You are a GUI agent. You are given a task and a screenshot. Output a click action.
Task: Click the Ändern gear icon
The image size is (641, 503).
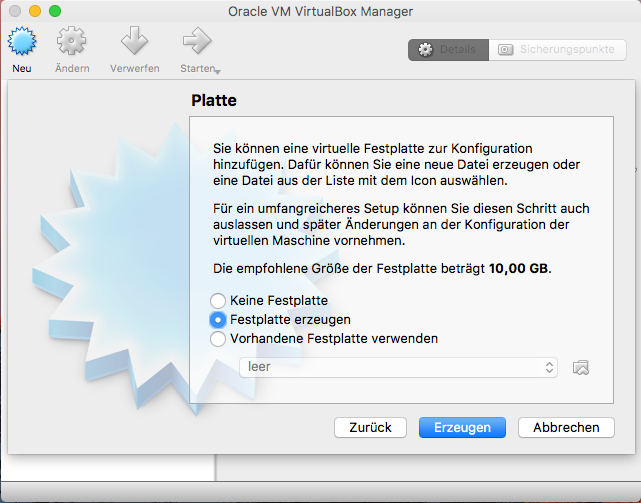72,43
